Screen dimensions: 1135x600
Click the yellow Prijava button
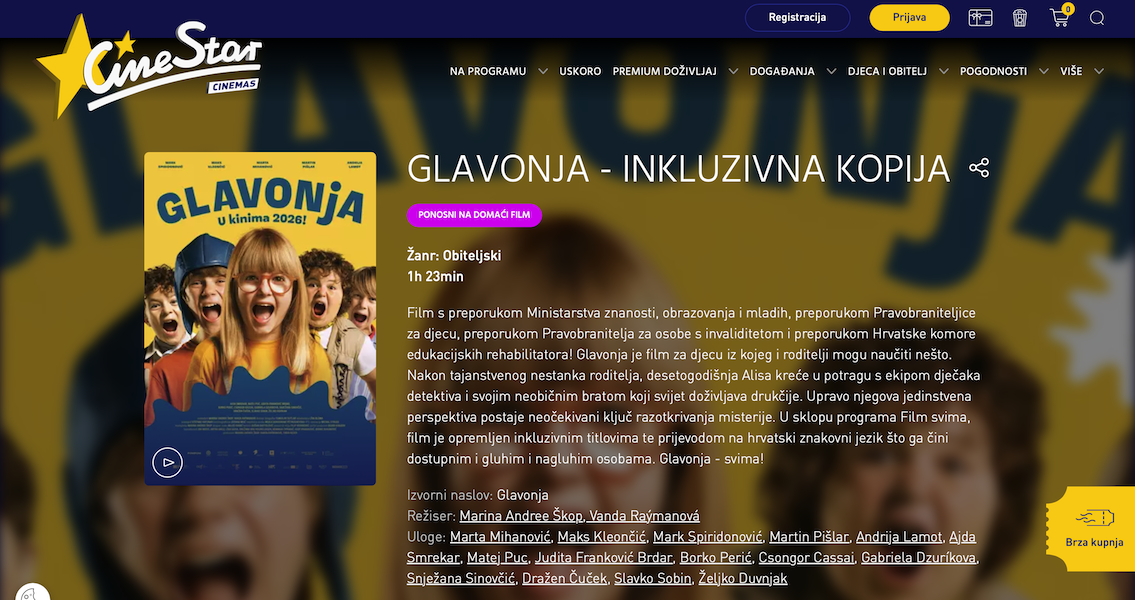[909, 17]
